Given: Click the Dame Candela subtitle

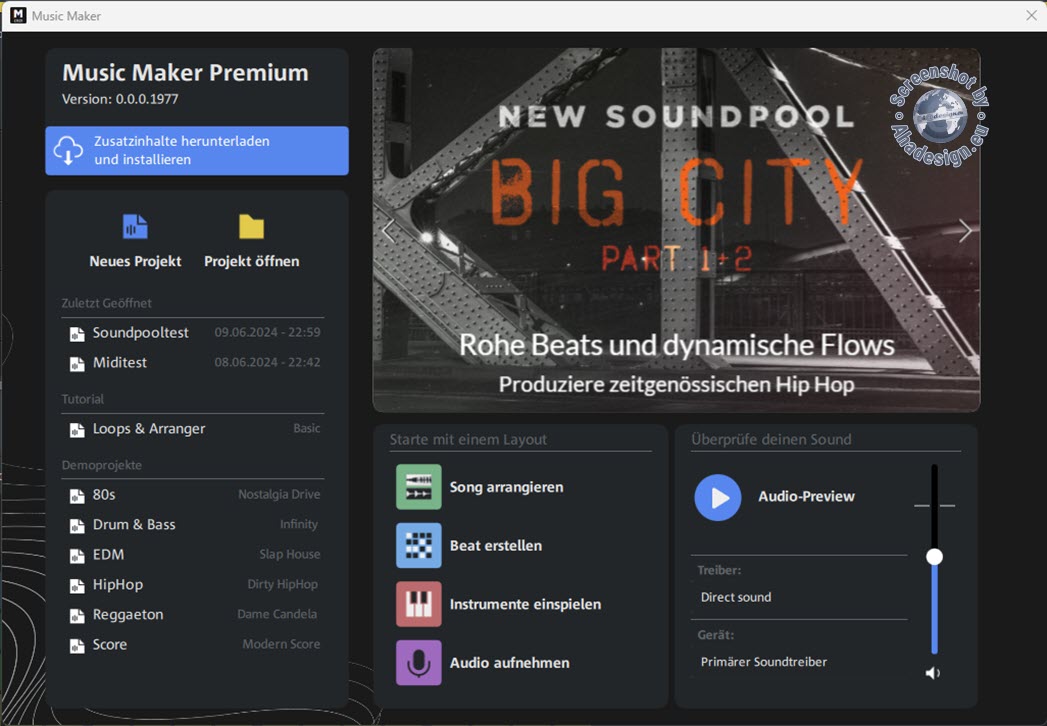Looking at the screenshot, I should (x=277, y=614).
